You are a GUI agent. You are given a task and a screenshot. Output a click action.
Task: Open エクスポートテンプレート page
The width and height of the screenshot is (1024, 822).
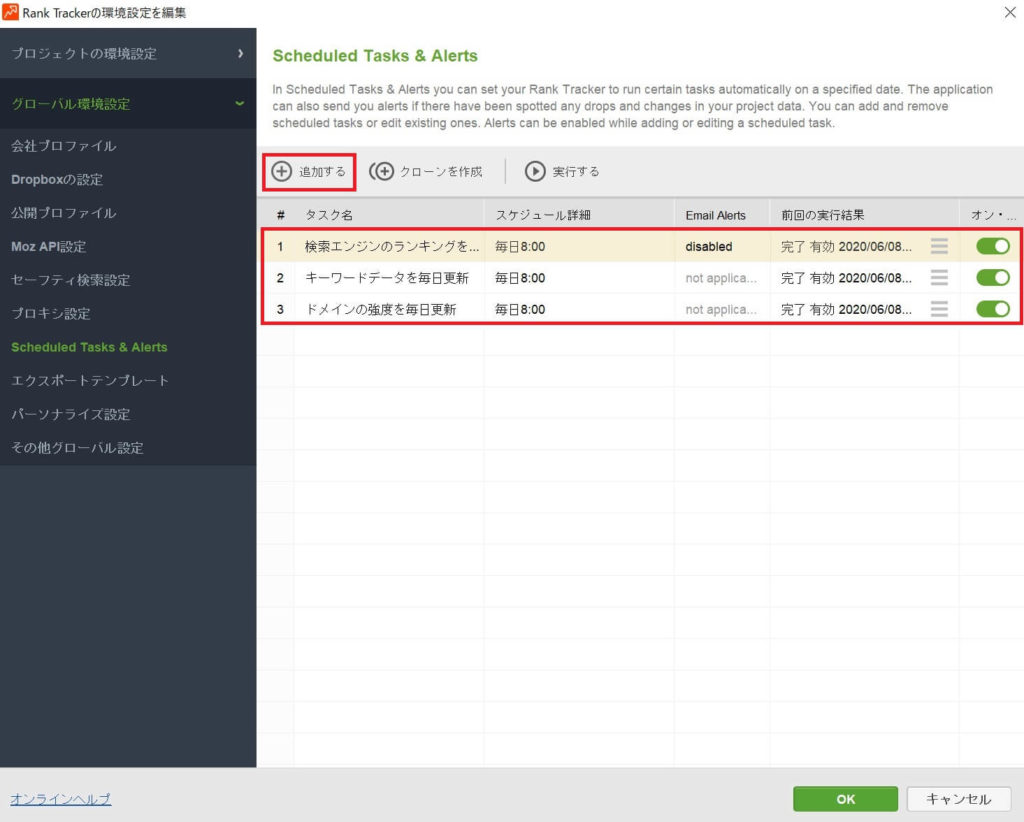click(x=89, y=381)
